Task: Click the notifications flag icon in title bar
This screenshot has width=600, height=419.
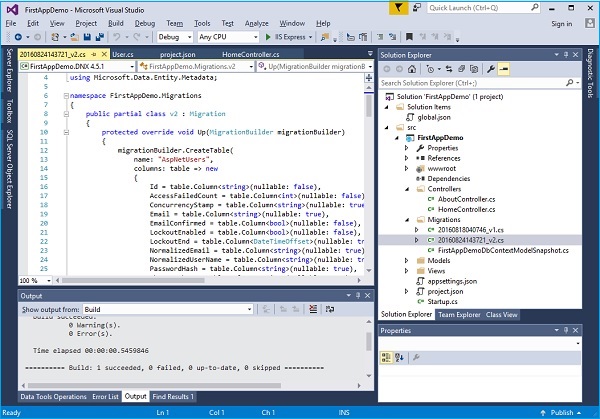Action: [x=400, y=7]
